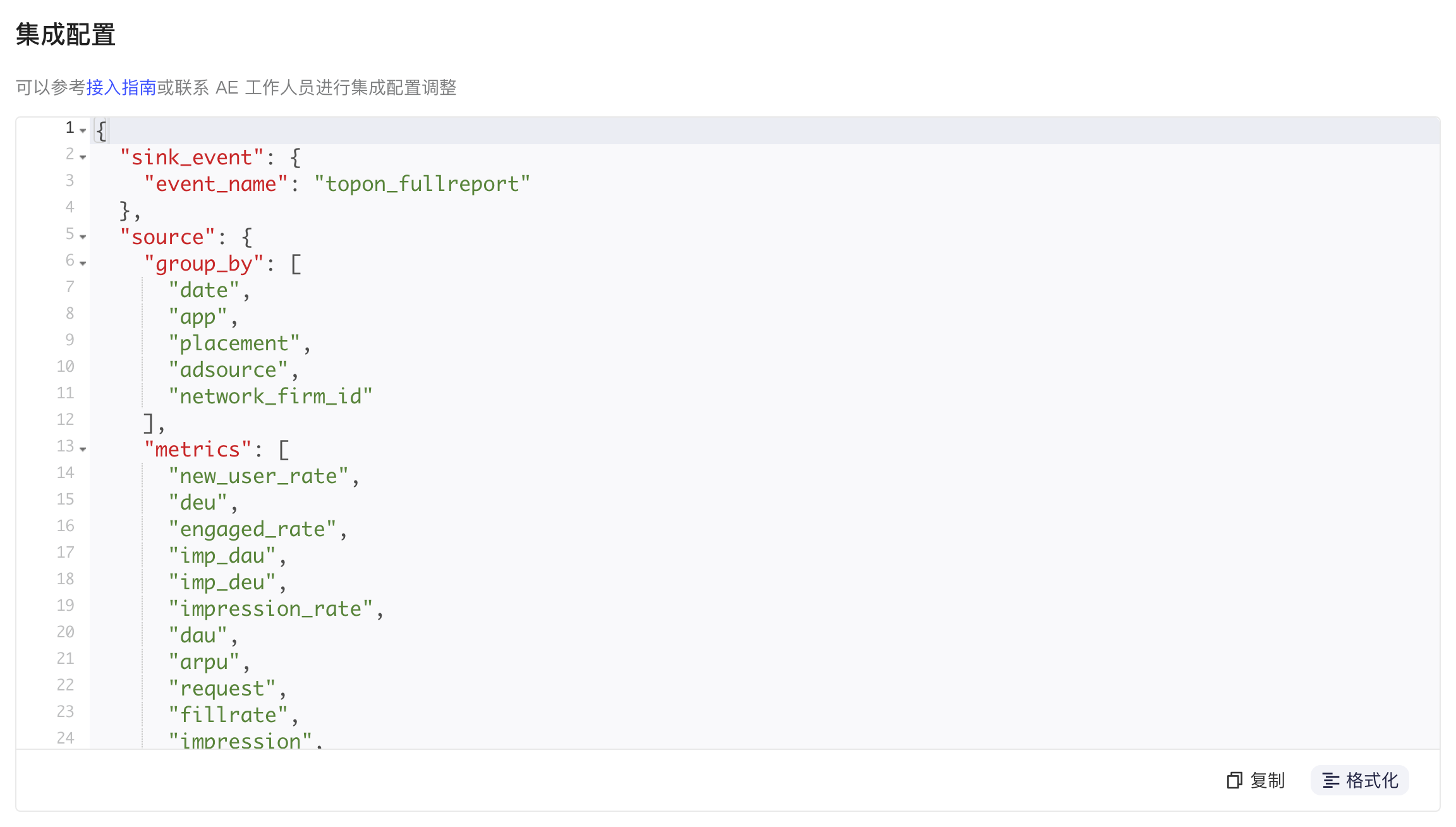Click the "source" key
The height and width of the screenshot is (827, 1456).
[x=167, y=237]
